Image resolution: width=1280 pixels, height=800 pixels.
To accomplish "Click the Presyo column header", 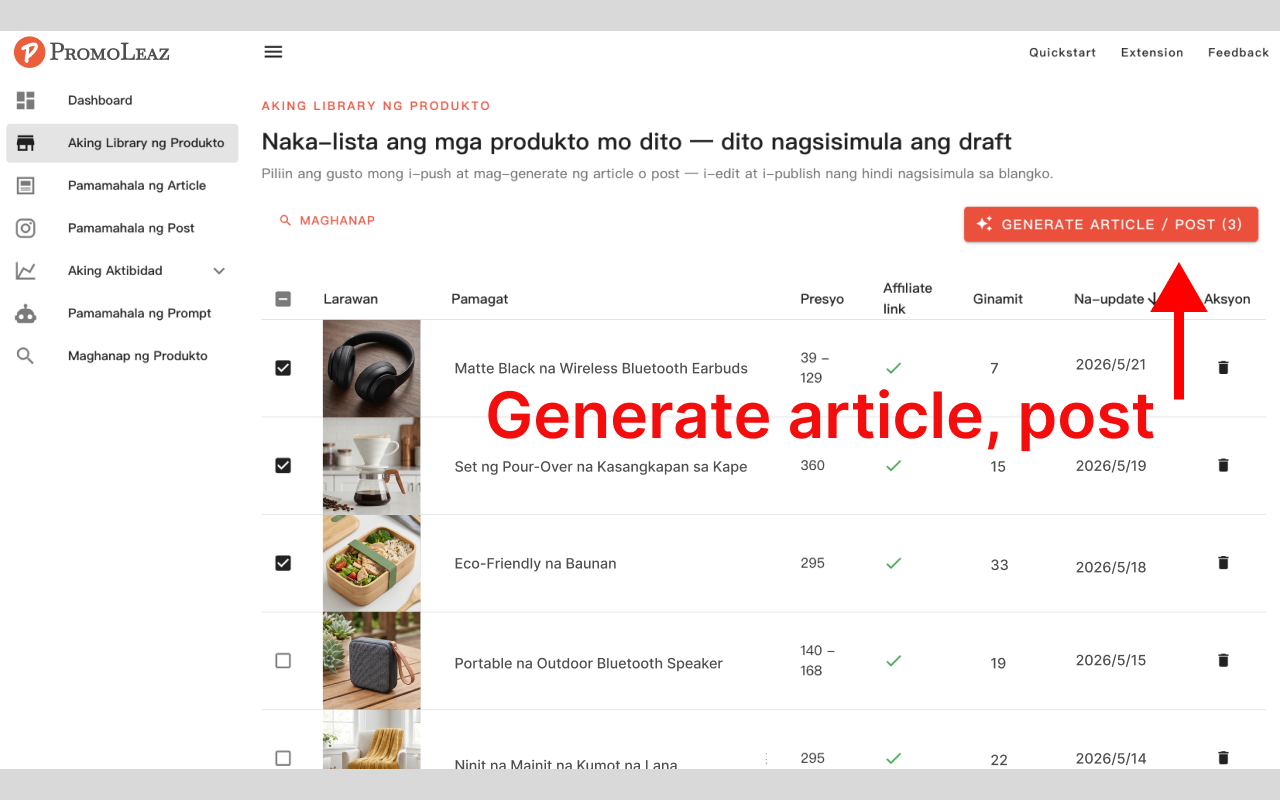I will (x=822, y=299).
